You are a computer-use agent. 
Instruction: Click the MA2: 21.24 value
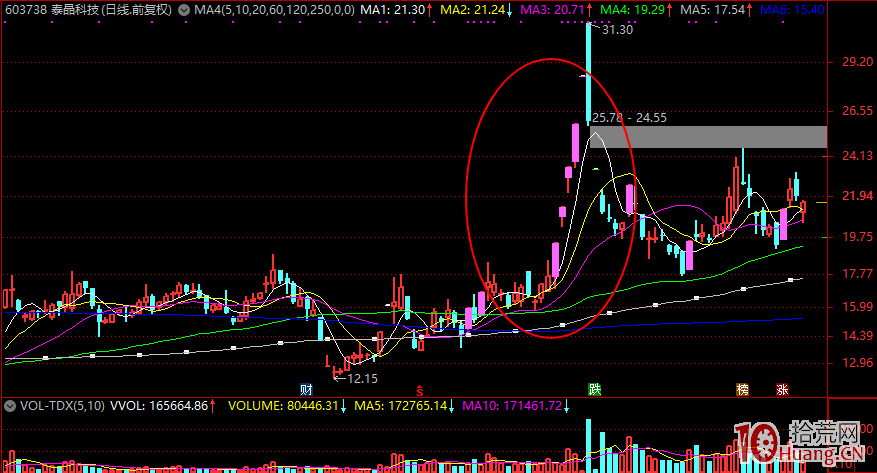click(473, 10)
